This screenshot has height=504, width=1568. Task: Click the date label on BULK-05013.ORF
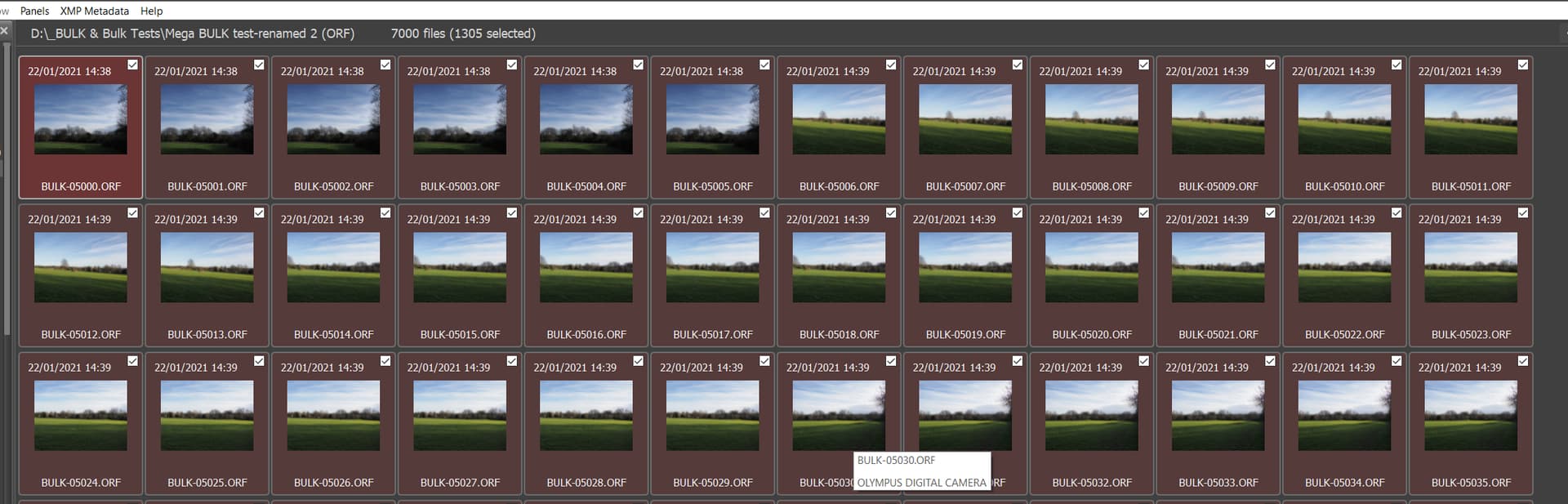pyautogui.click(x=196, y=219)
